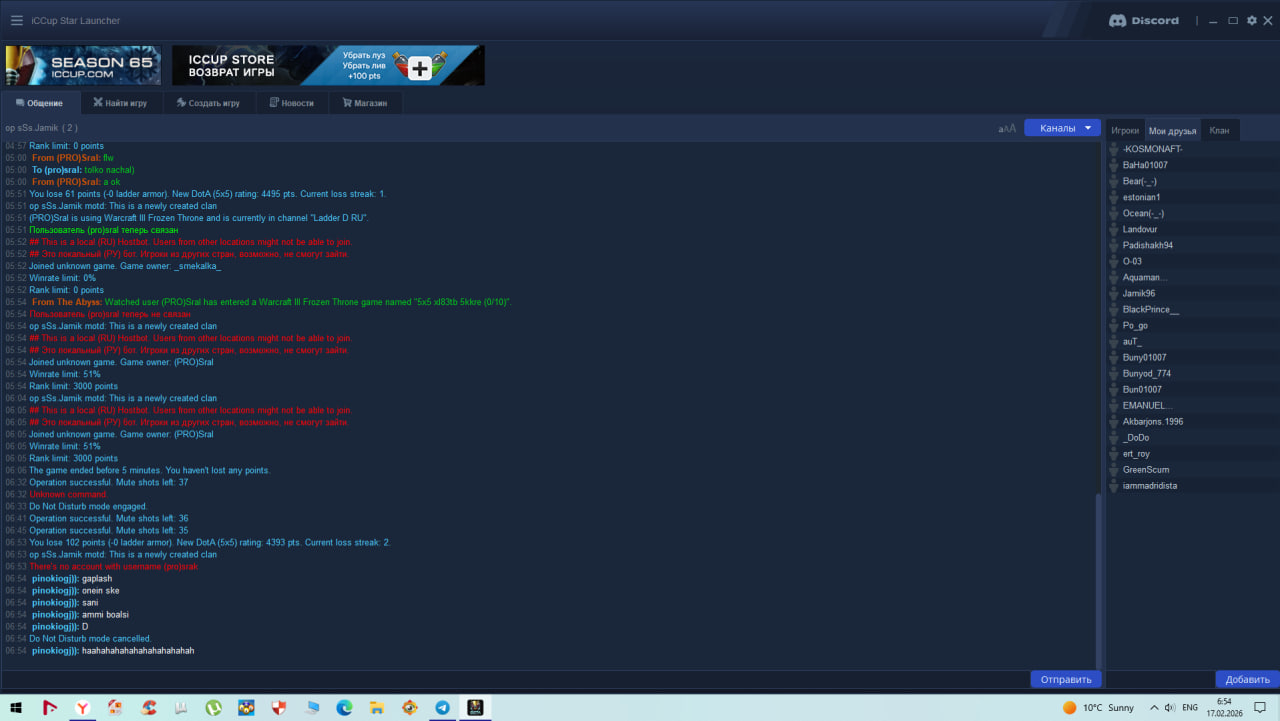Open File Explorer from the taskbar

pos(377,707)
